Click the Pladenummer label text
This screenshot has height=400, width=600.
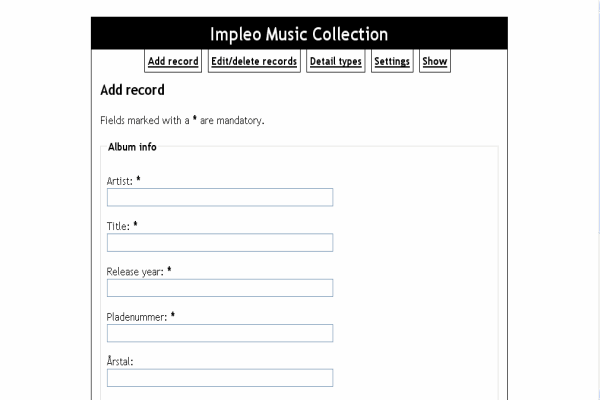(x=137, y=316)
